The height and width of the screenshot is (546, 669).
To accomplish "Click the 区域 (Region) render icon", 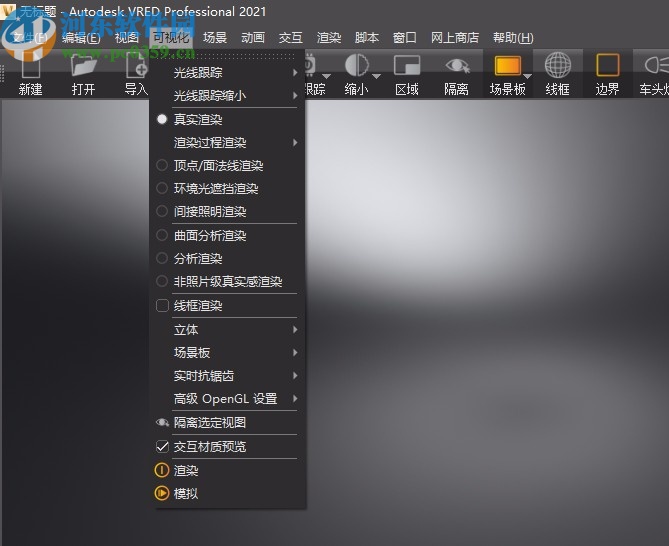I will pos(407,66).
